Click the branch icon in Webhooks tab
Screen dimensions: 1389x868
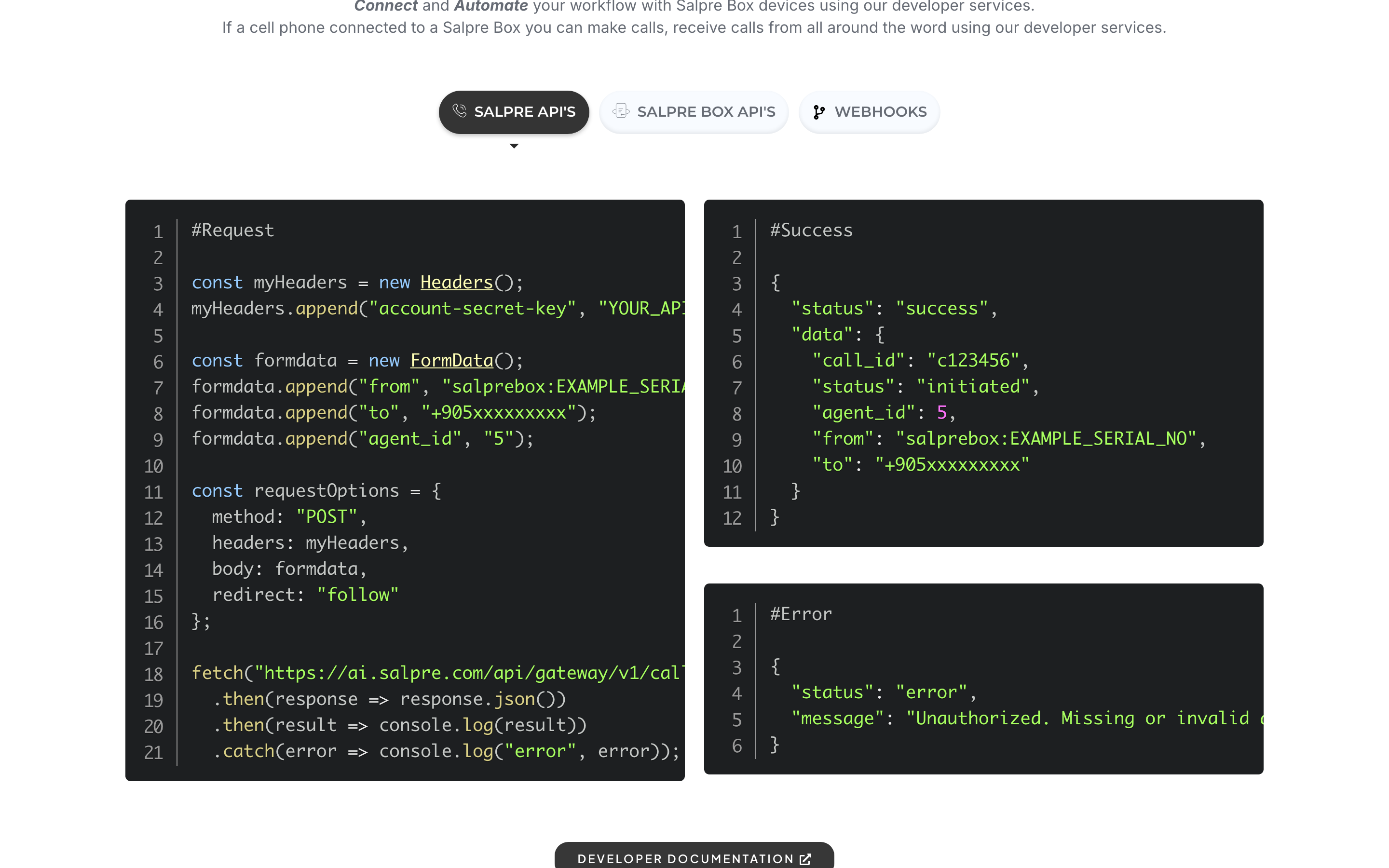[819, 112]
